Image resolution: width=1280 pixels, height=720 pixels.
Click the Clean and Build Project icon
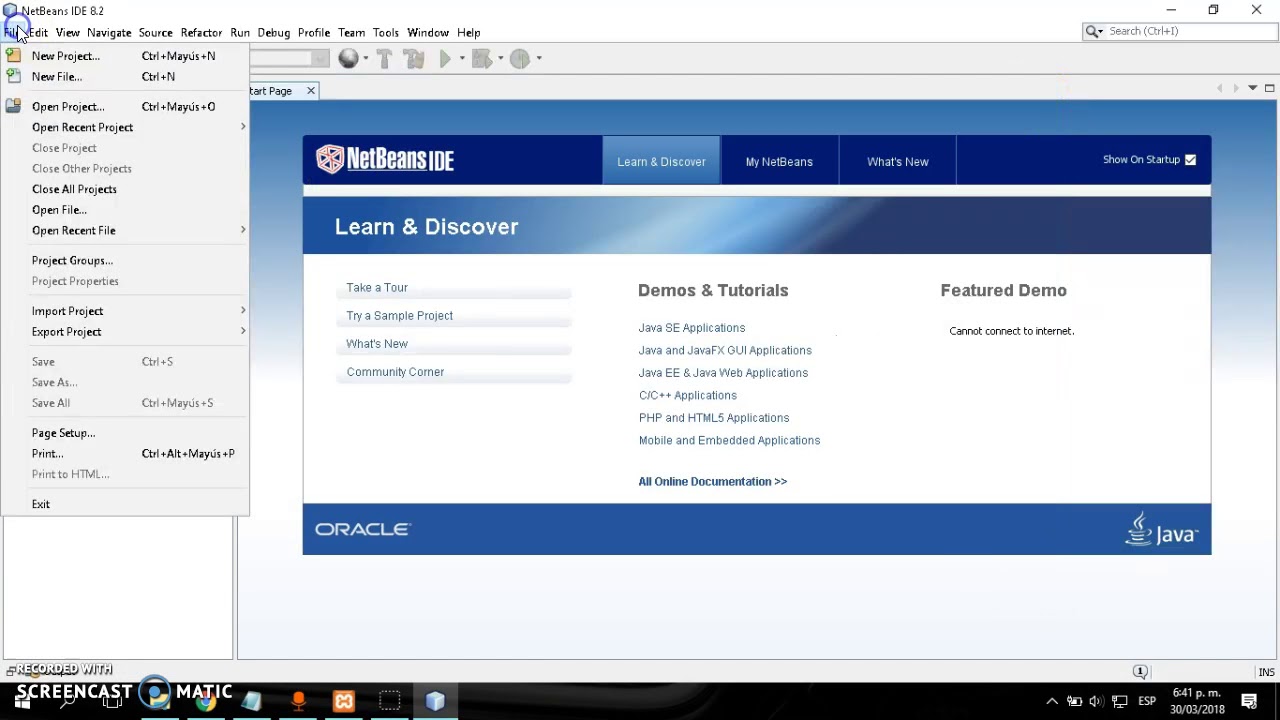(414, 59)
